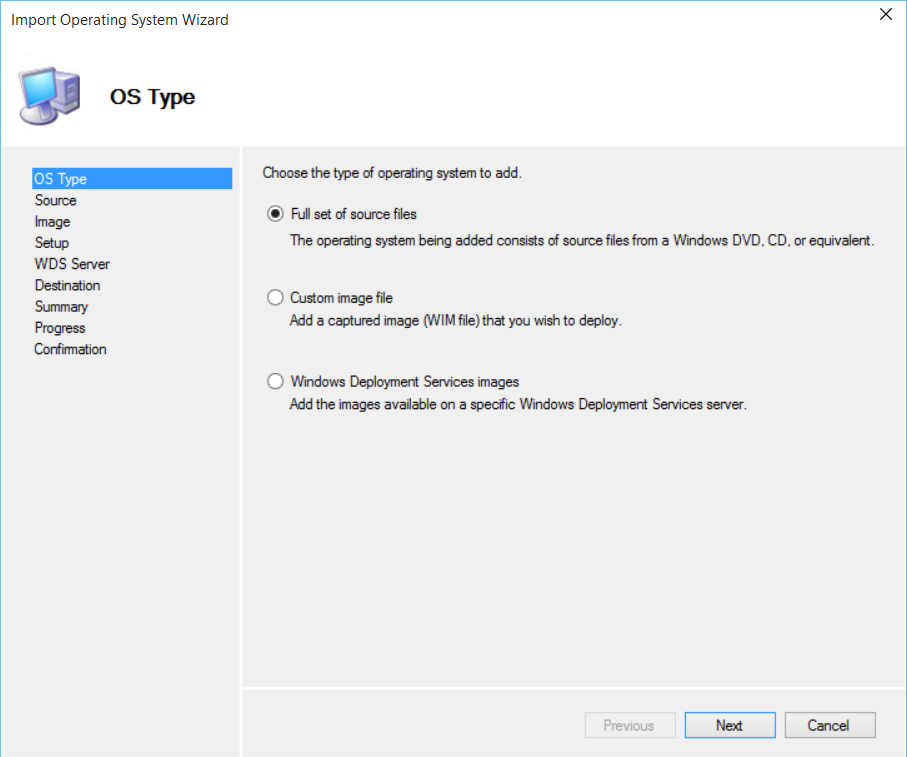
Task: Click the Progress step in sidebar
Action: [x=60, y=328]
